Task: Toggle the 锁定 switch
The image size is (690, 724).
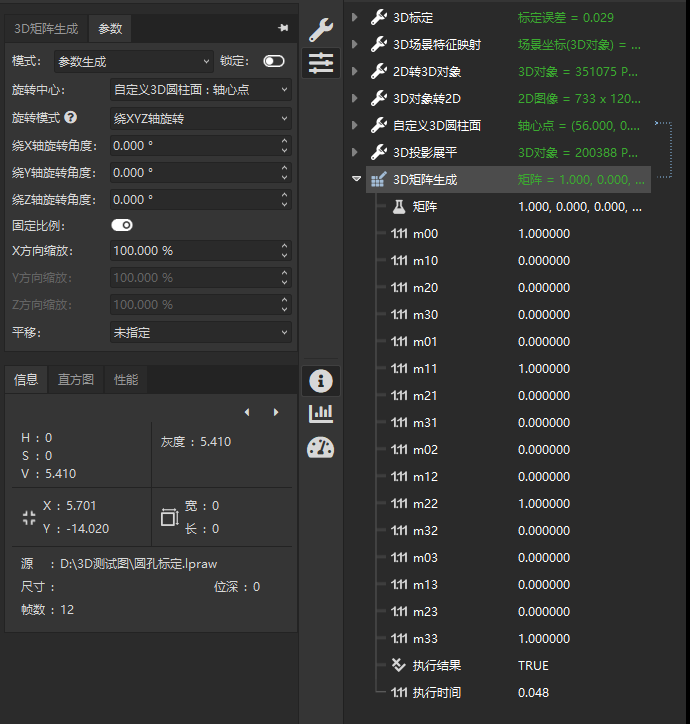Action: [x=273, y=61]
